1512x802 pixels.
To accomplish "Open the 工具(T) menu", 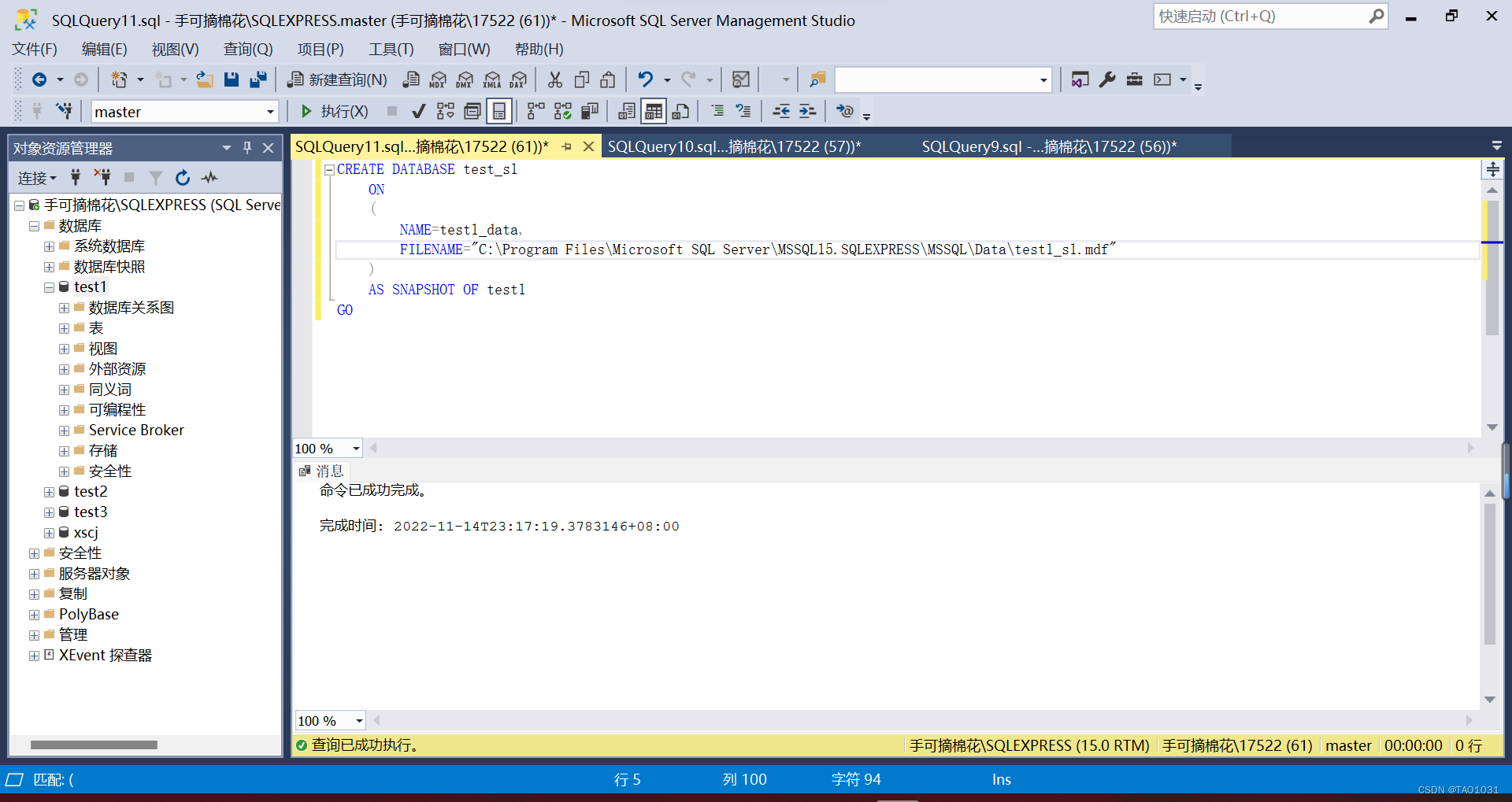I will [x=391, y=49].
